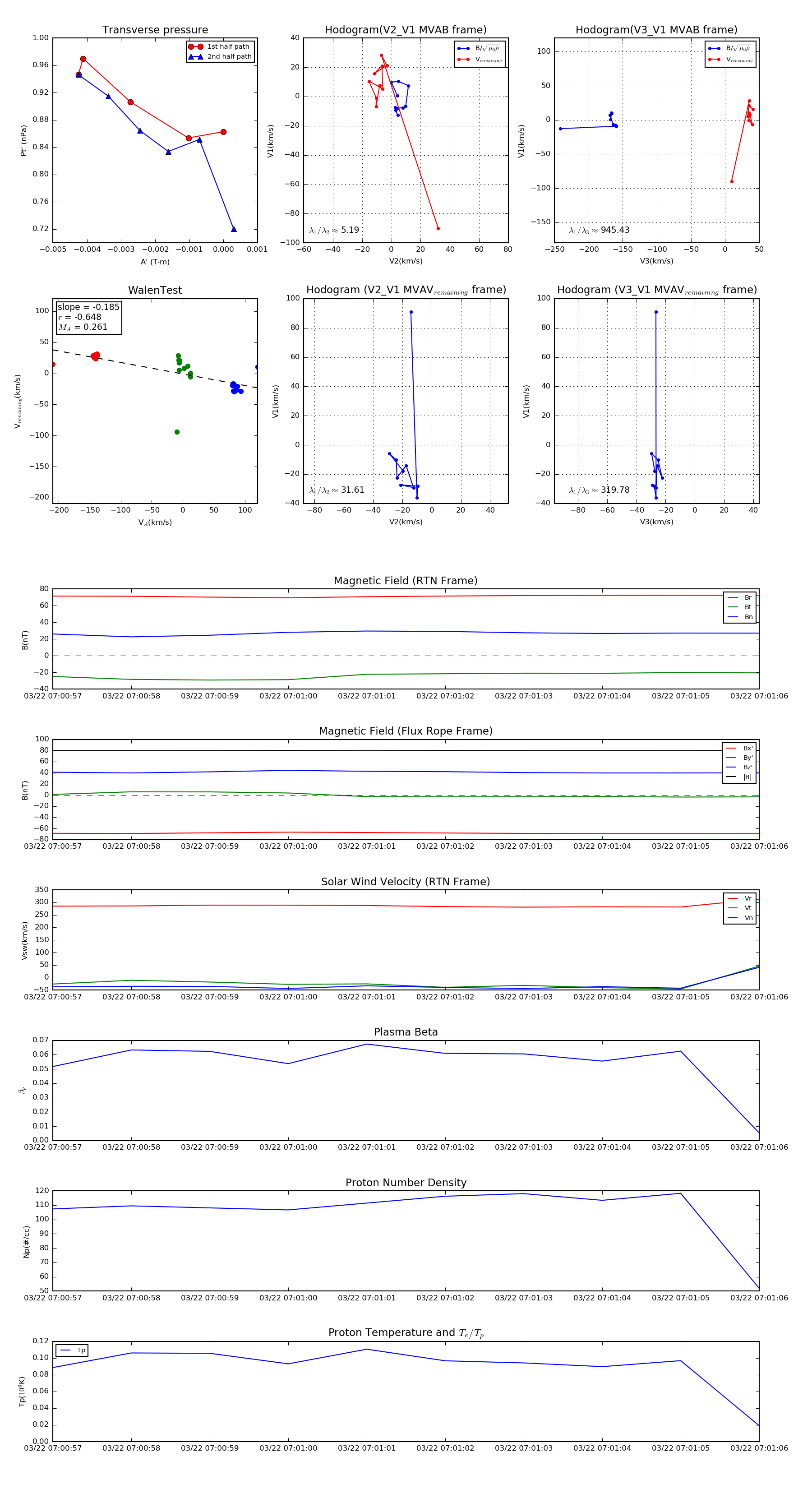This screenshot has width=812, height=1489.
Task: Select the 'Tp' legend entry
Action: coord(73,1350)
